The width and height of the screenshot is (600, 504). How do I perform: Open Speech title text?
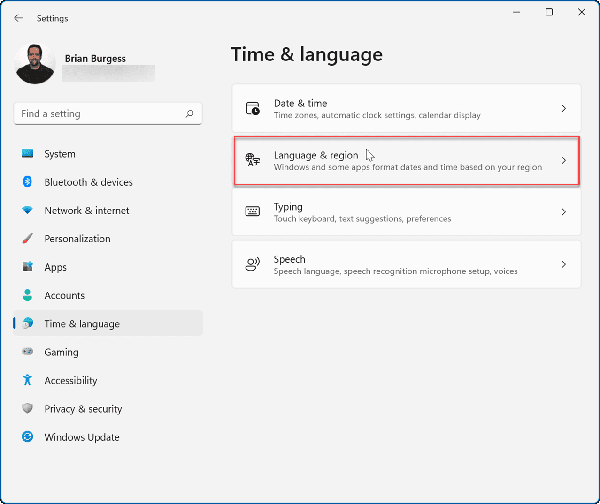point(289,259)
